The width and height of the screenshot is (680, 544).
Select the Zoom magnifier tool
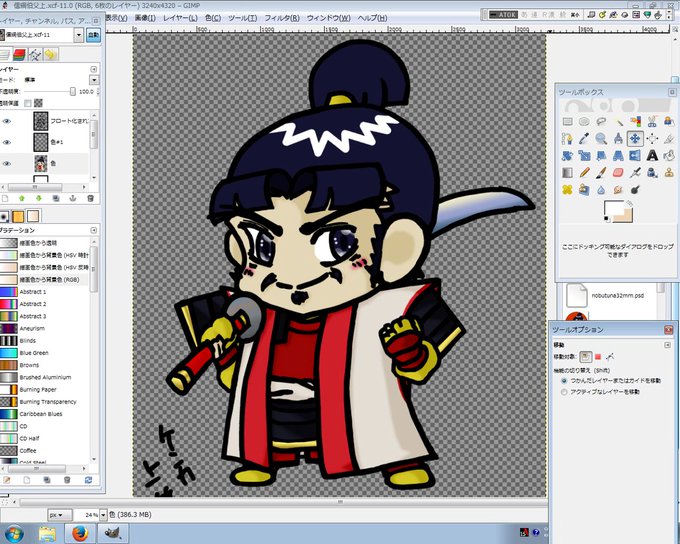point(601,139)
